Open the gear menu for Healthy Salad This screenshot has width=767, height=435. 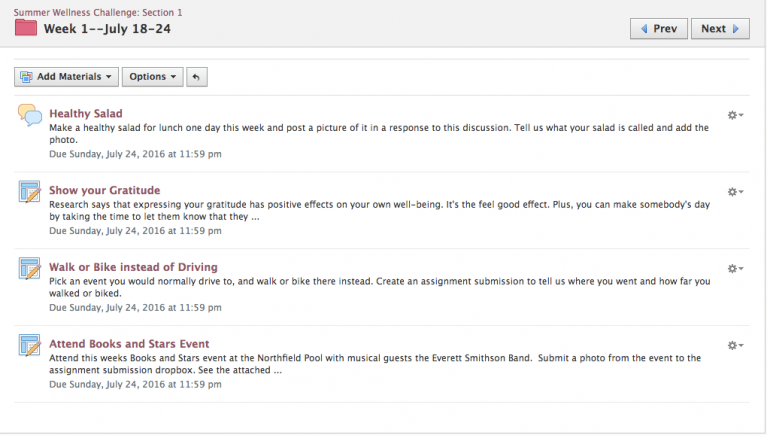pos(735,115)
